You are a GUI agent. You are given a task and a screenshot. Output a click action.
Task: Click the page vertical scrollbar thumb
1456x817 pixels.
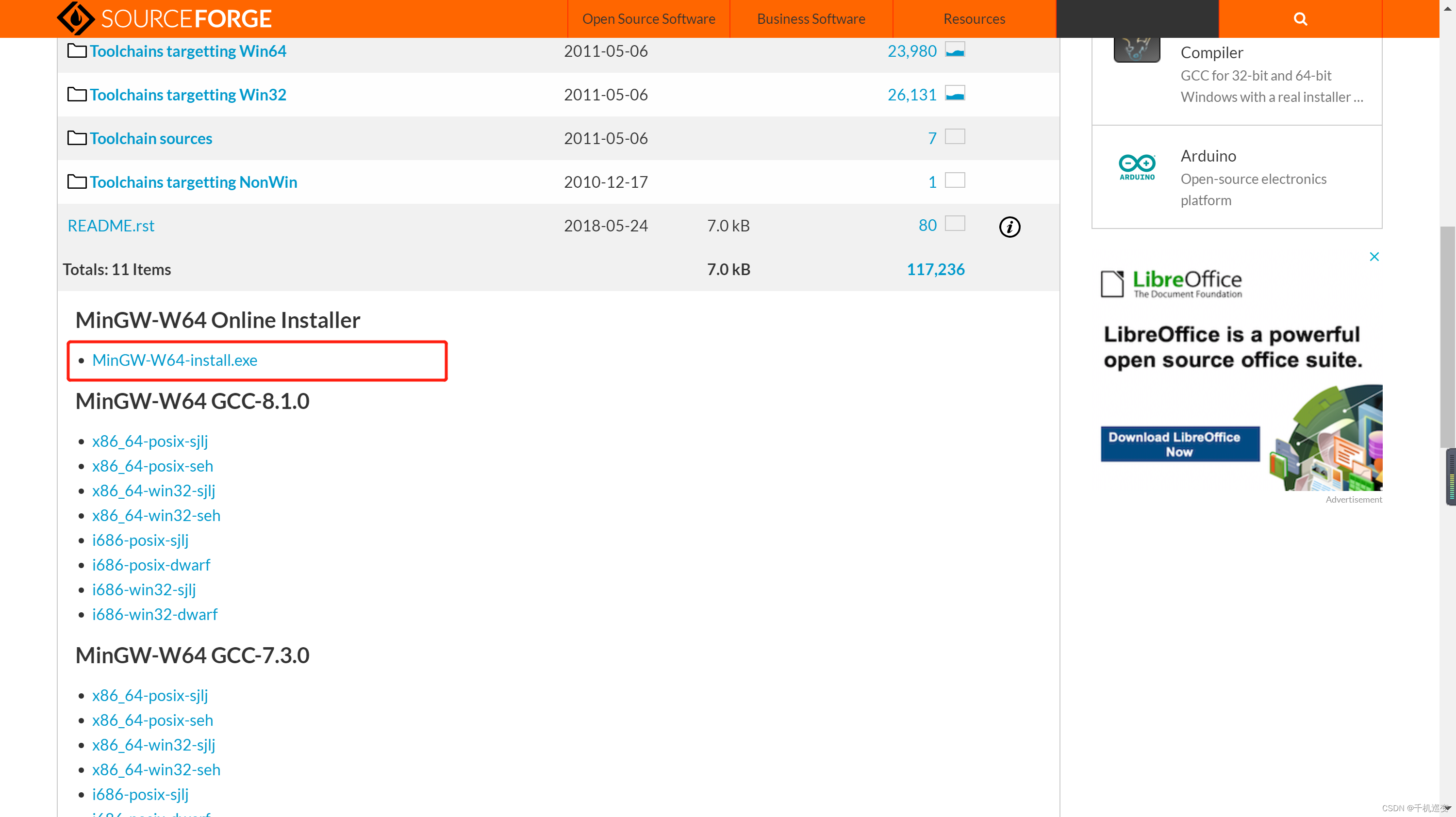click(x=1447, y=336)
